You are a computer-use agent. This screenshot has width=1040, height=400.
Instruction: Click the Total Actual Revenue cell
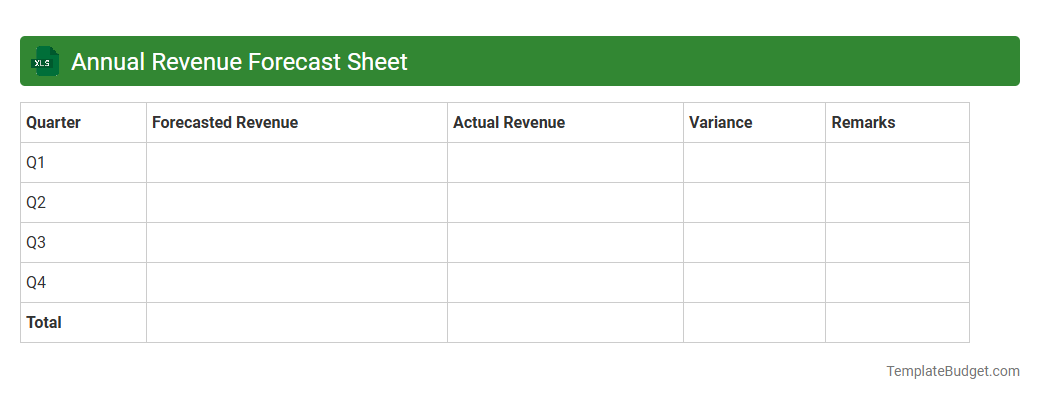[566, 322]
